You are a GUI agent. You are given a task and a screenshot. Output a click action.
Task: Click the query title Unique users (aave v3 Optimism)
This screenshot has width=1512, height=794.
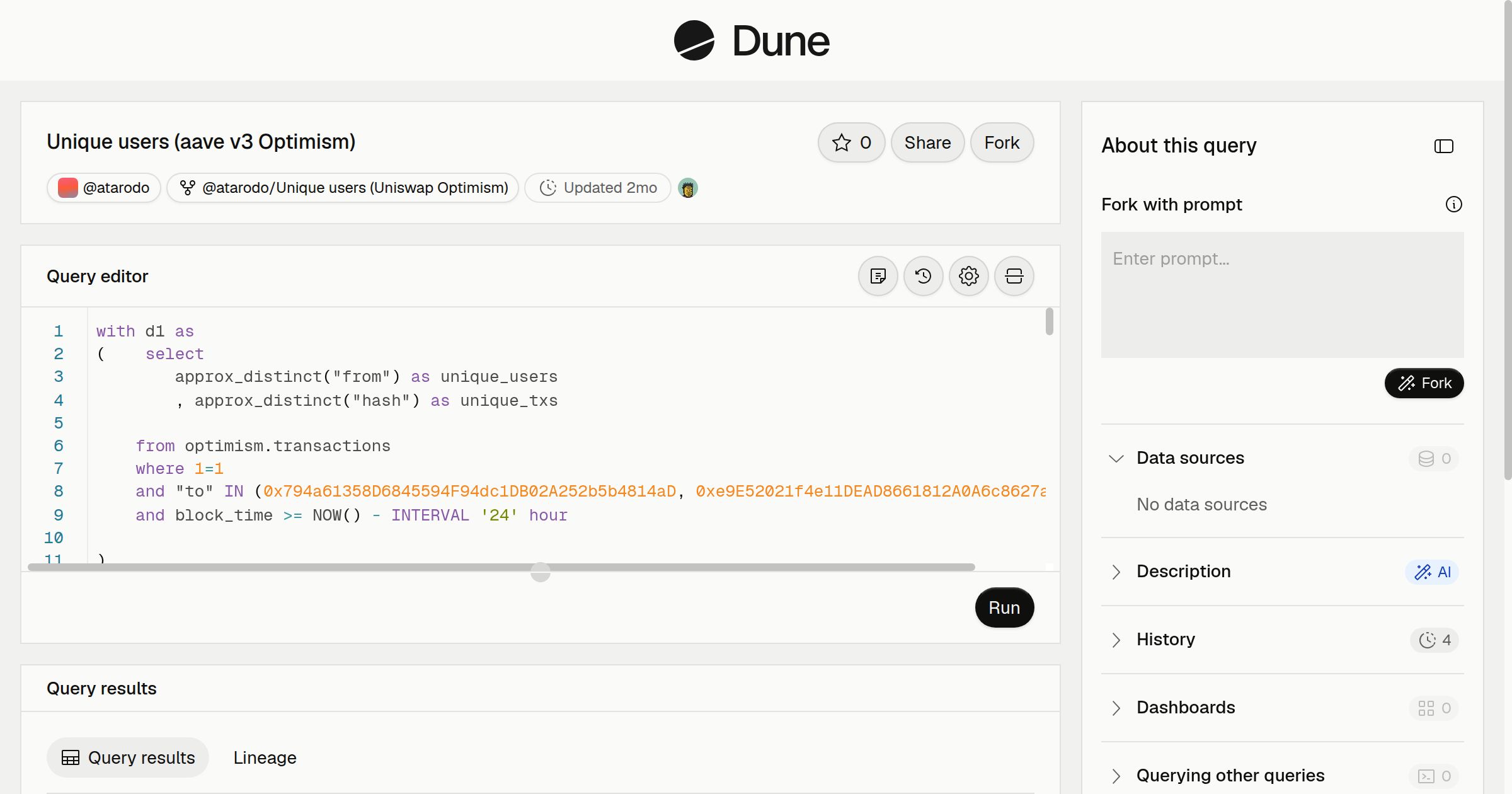[201, 142]
